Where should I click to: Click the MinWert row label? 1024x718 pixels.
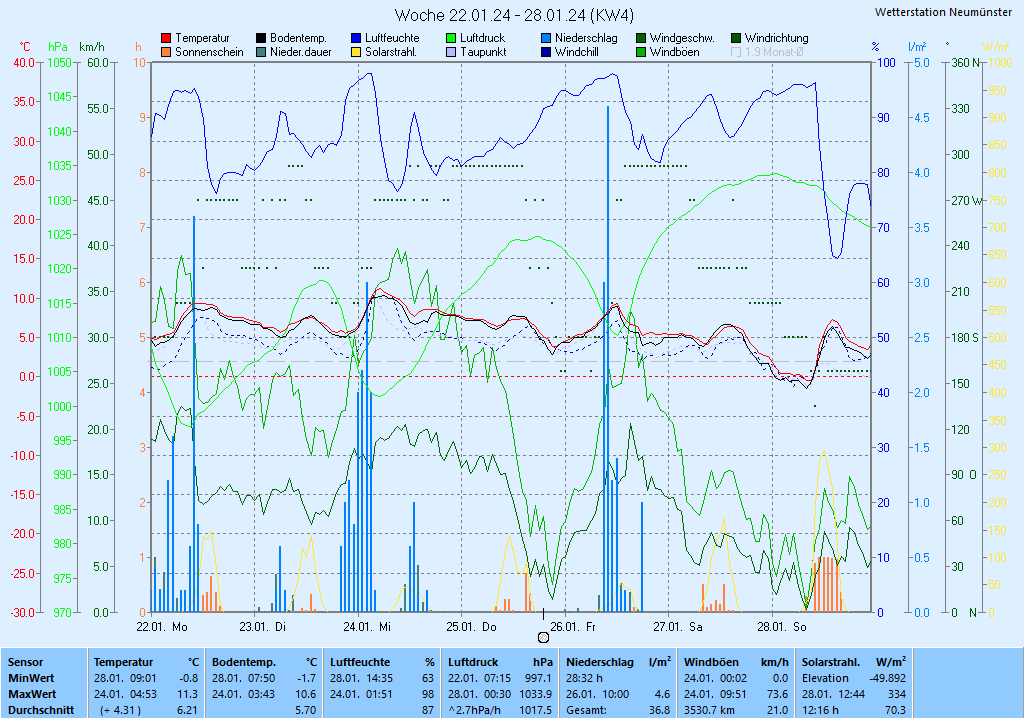(x=31, y=678)
